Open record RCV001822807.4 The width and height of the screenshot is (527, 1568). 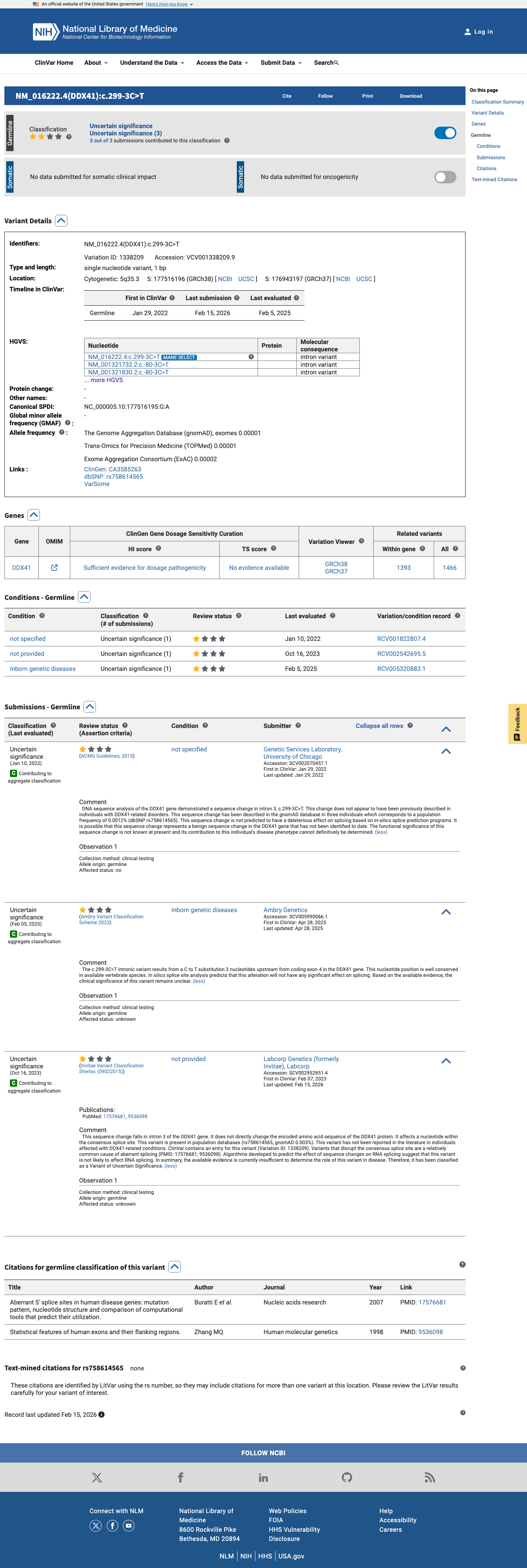[x=401, y=639]
